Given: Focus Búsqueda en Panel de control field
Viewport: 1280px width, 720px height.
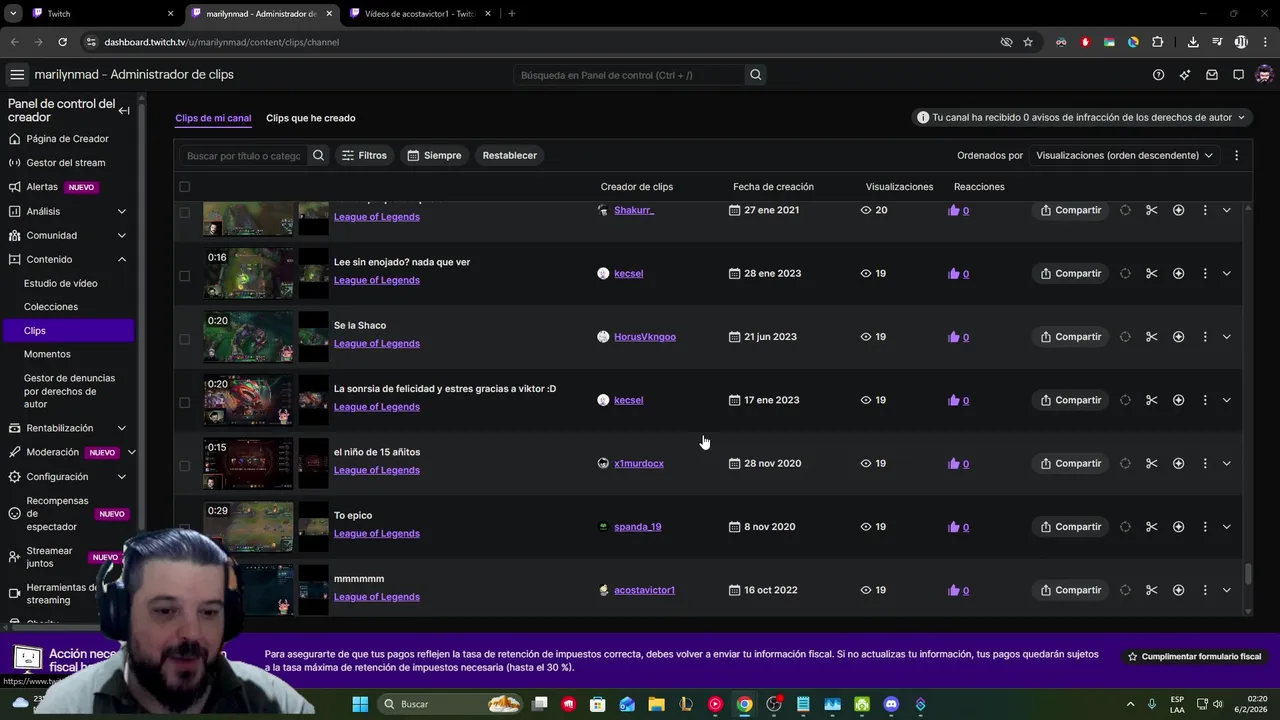Looking at the screenshot, I should click(629, 75).
